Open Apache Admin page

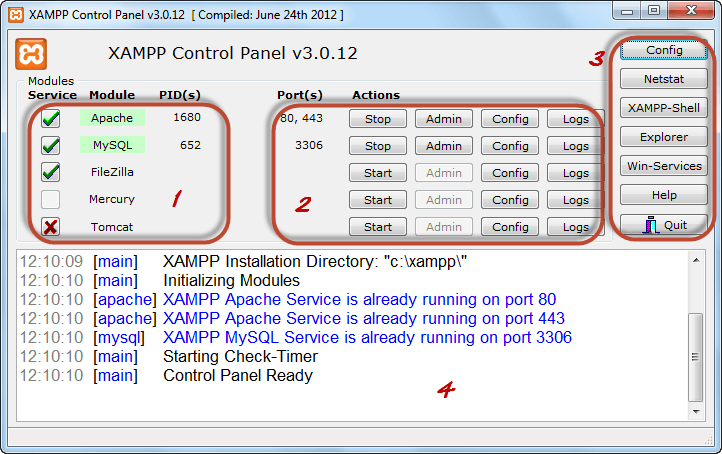click(444, 119)
